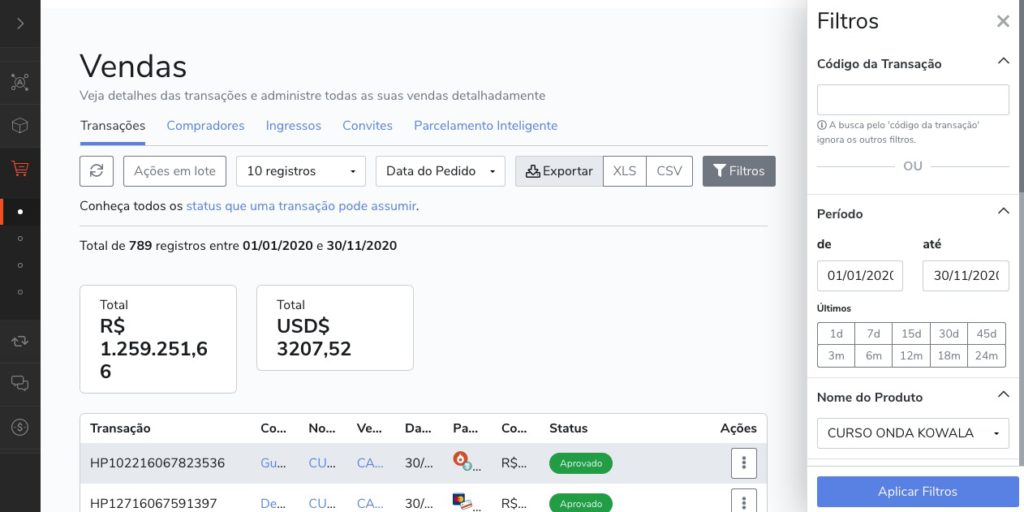Close the Filtros panel
The height and width of the screenshot is (512, 1024).
(1003, 22)
